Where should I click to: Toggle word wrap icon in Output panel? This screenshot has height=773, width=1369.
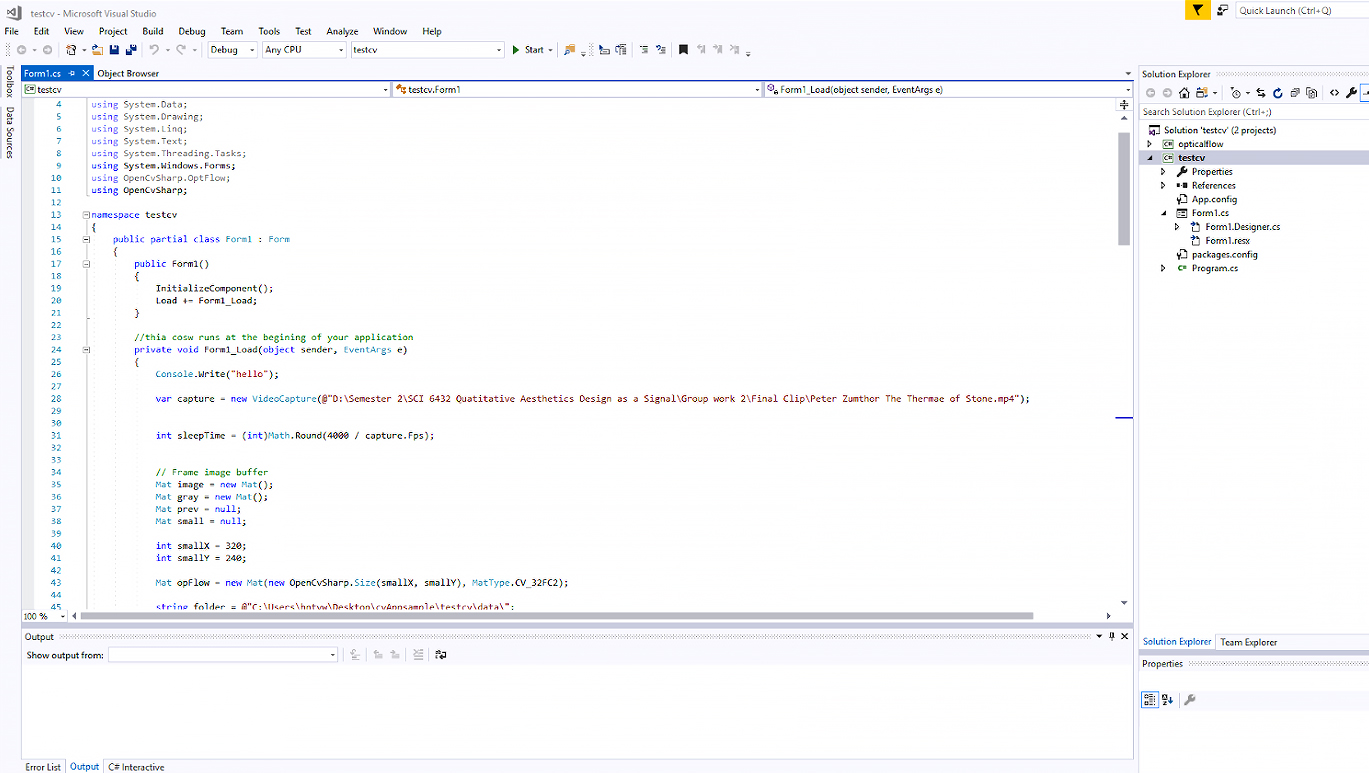pyautogui.click(x=441, y=655)
